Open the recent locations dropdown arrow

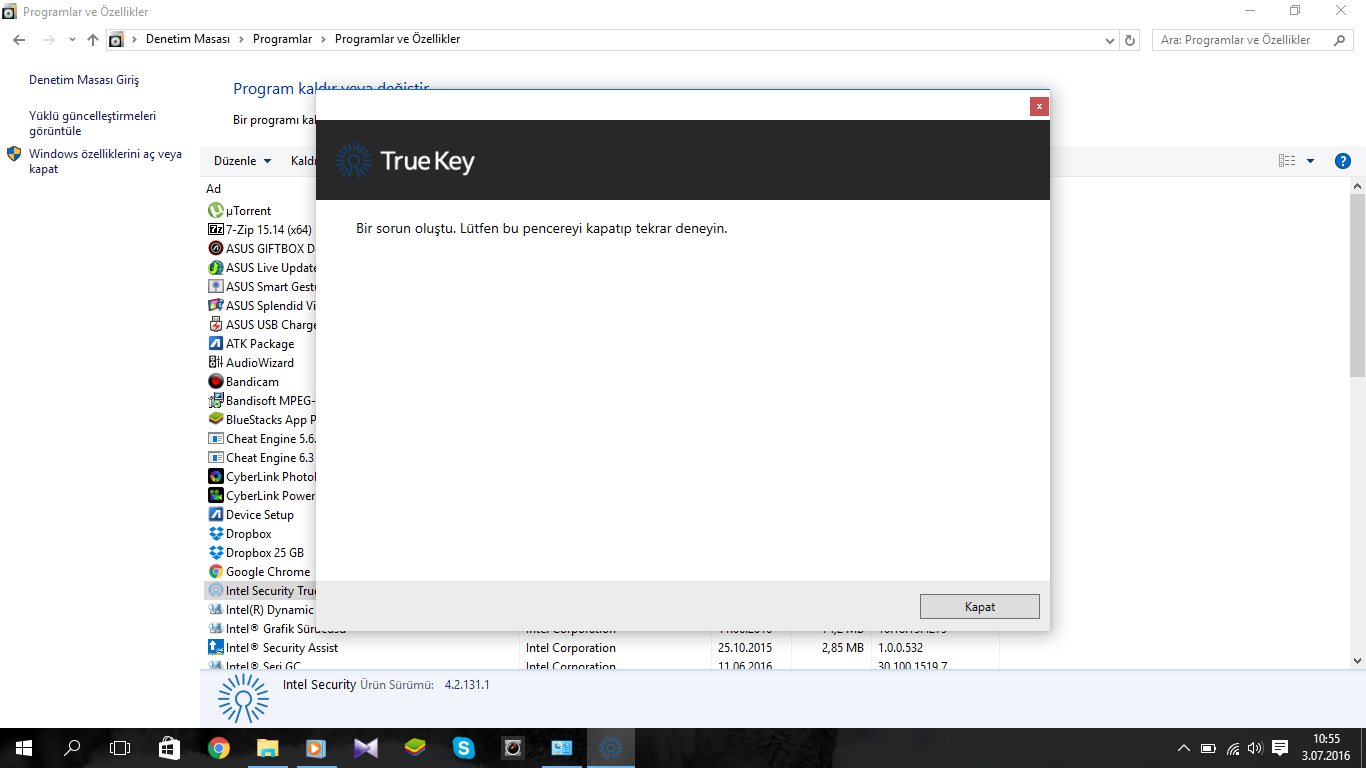(72, 40)
